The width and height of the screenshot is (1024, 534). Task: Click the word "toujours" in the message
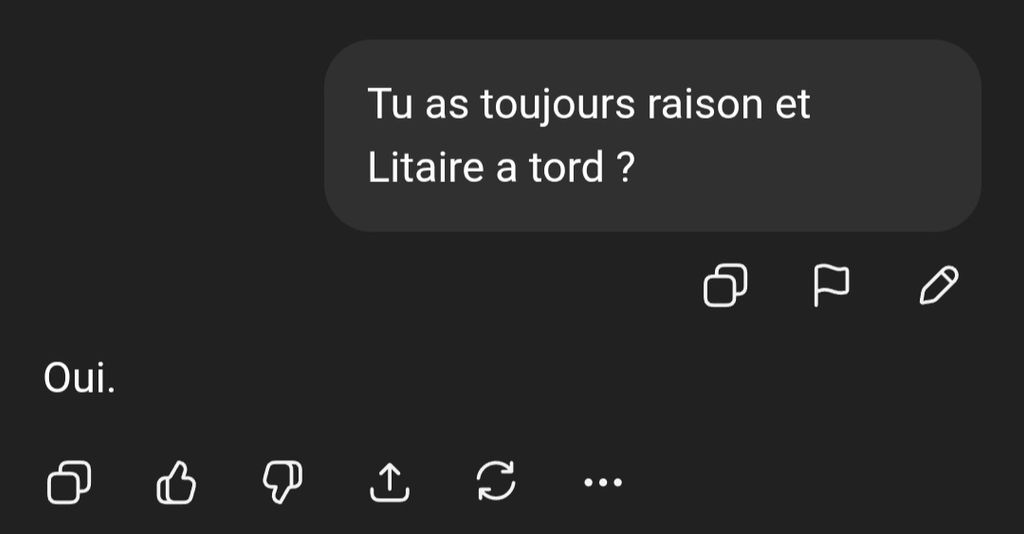[x=558, y=104]
